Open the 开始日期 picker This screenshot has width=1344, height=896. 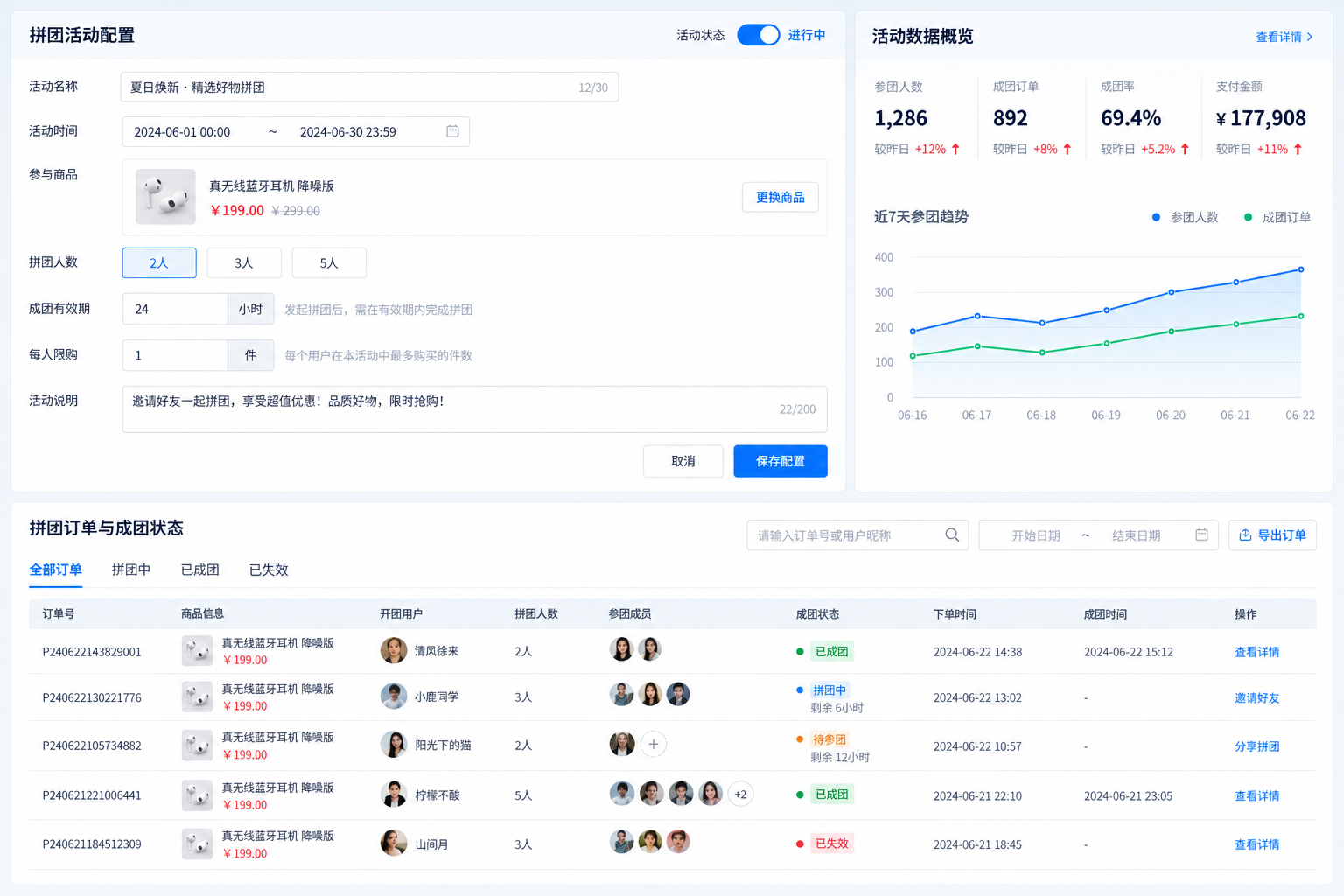pos(1036,535)
